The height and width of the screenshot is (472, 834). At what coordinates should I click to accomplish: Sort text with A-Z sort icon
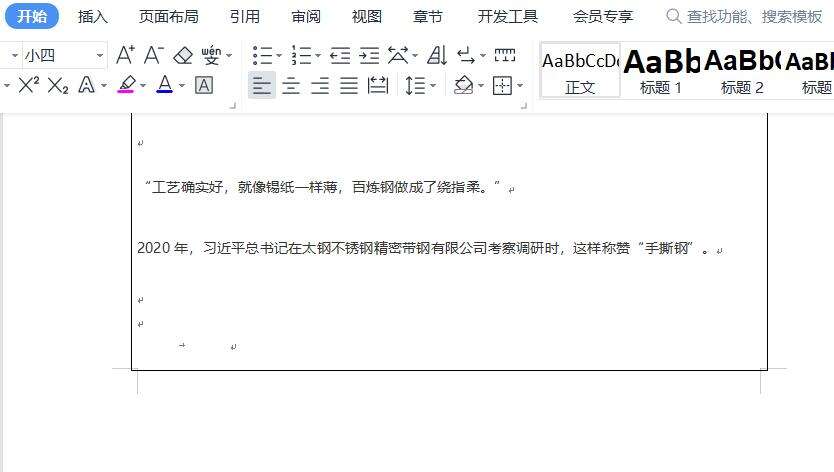[437, 55]
